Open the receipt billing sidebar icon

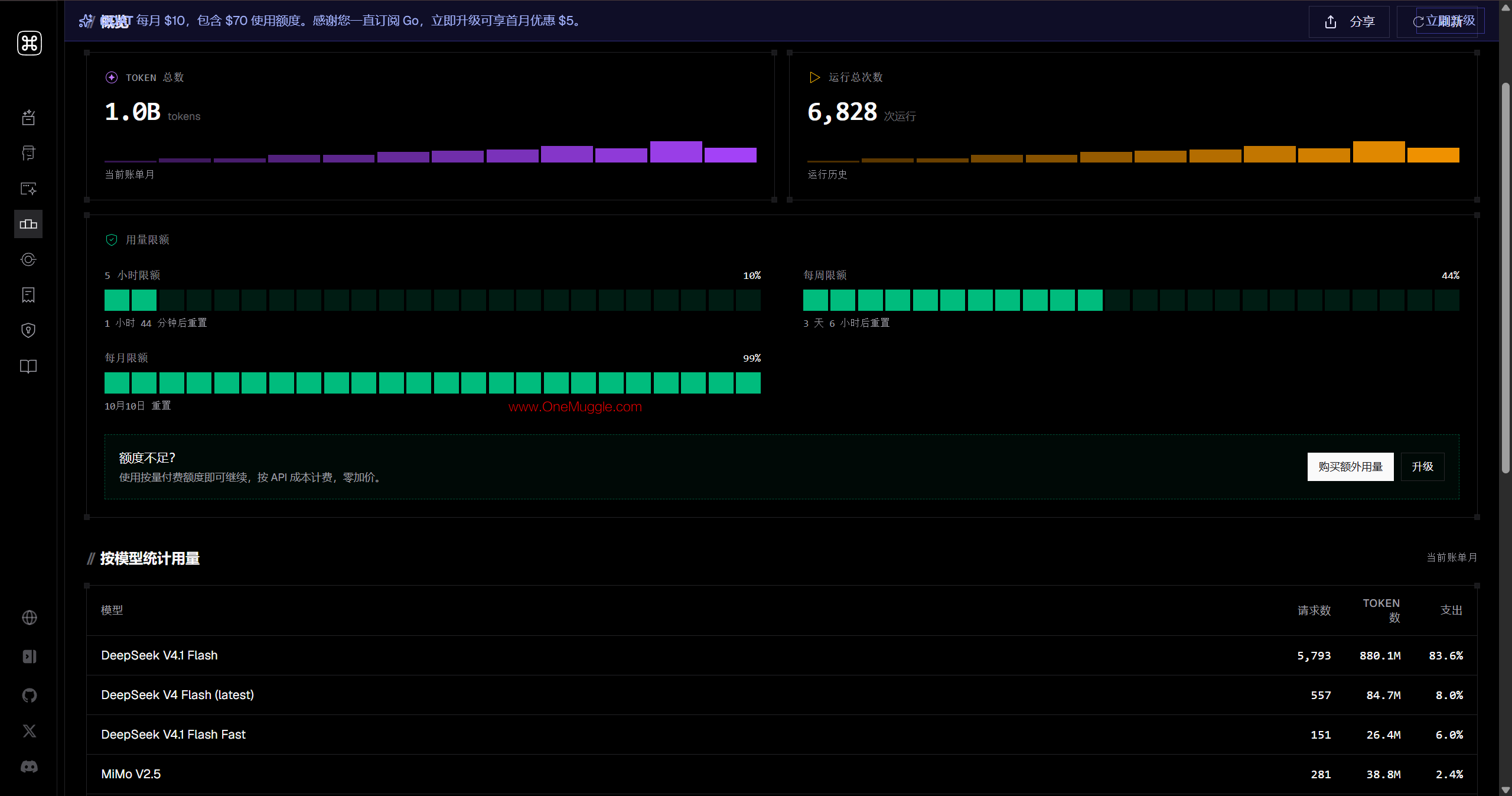[x=28, y=295]
